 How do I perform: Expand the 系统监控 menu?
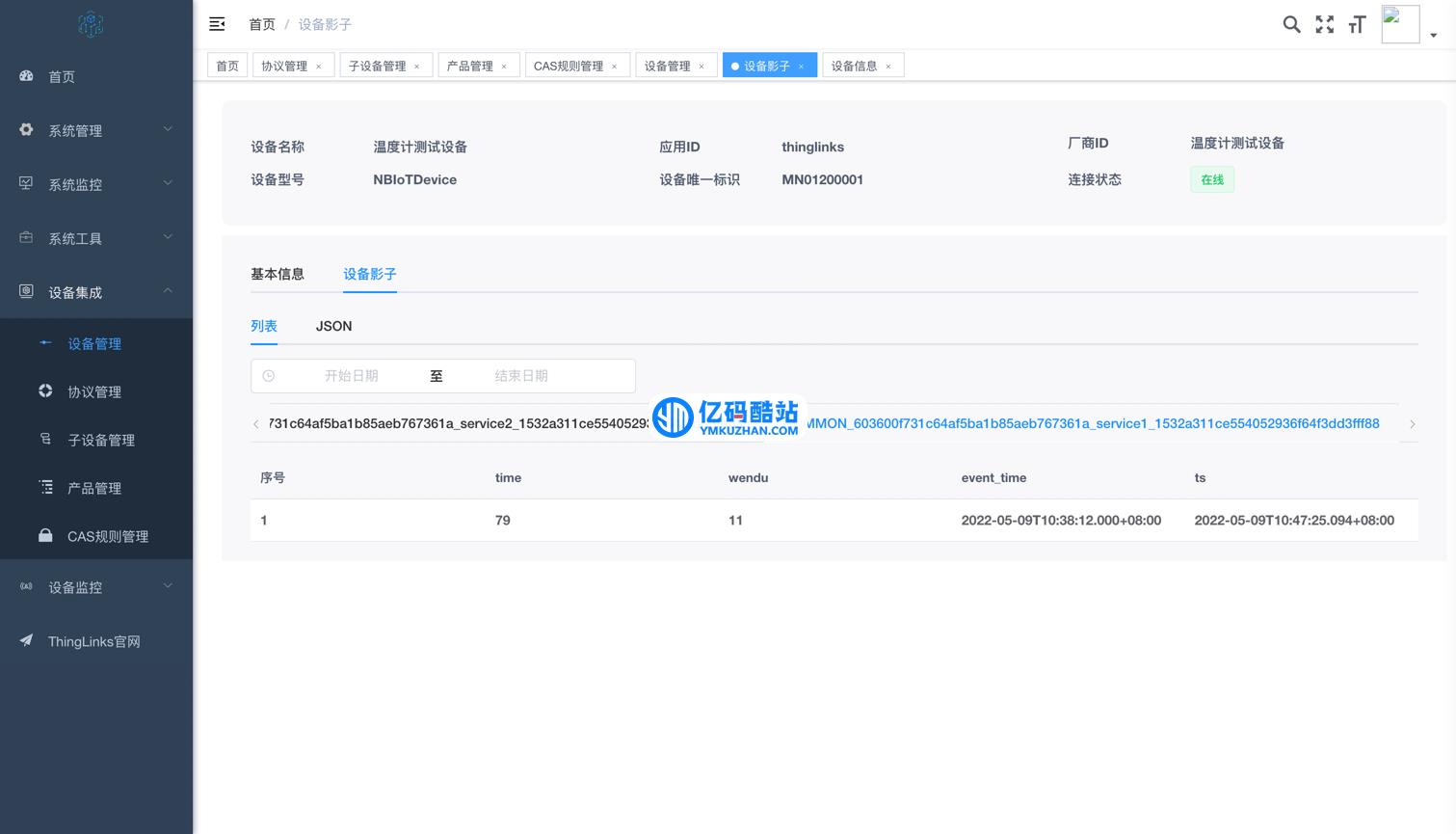click(96, 184)
